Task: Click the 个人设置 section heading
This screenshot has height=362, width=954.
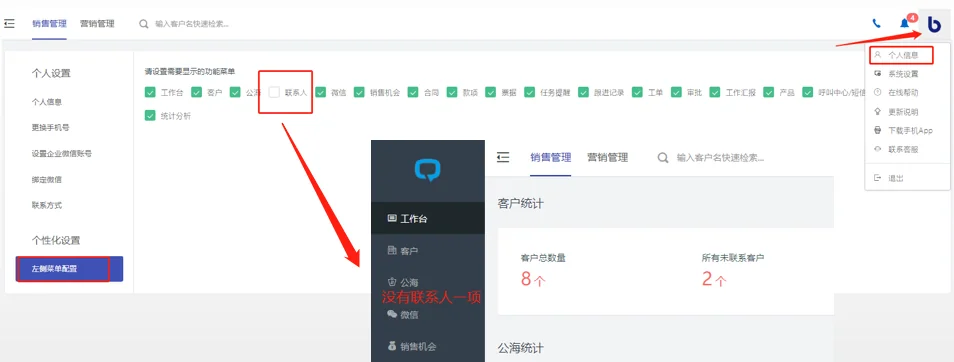Action: point(51,74)
